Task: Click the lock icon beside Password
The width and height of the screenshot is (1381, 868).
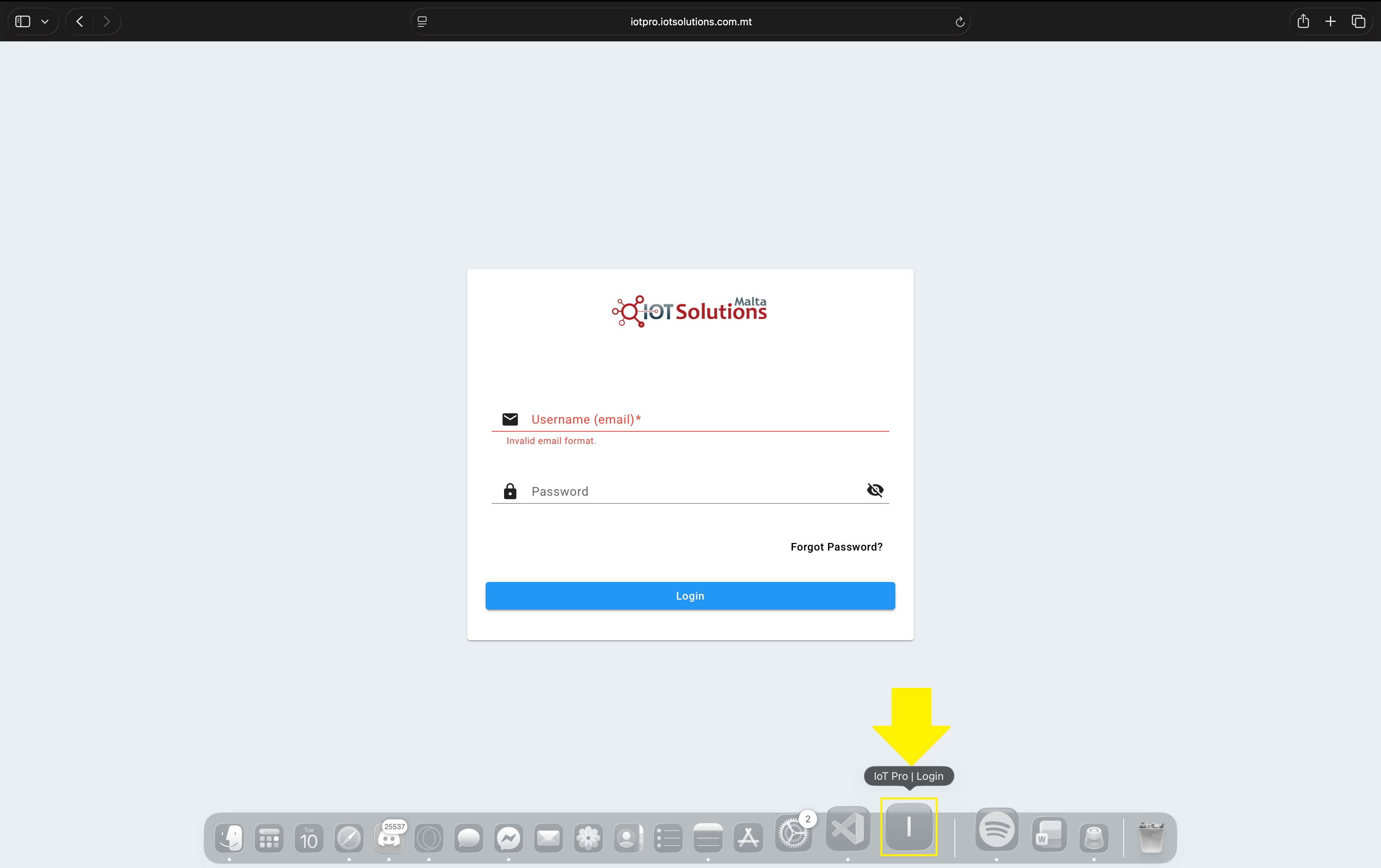Action: (510, 492)
